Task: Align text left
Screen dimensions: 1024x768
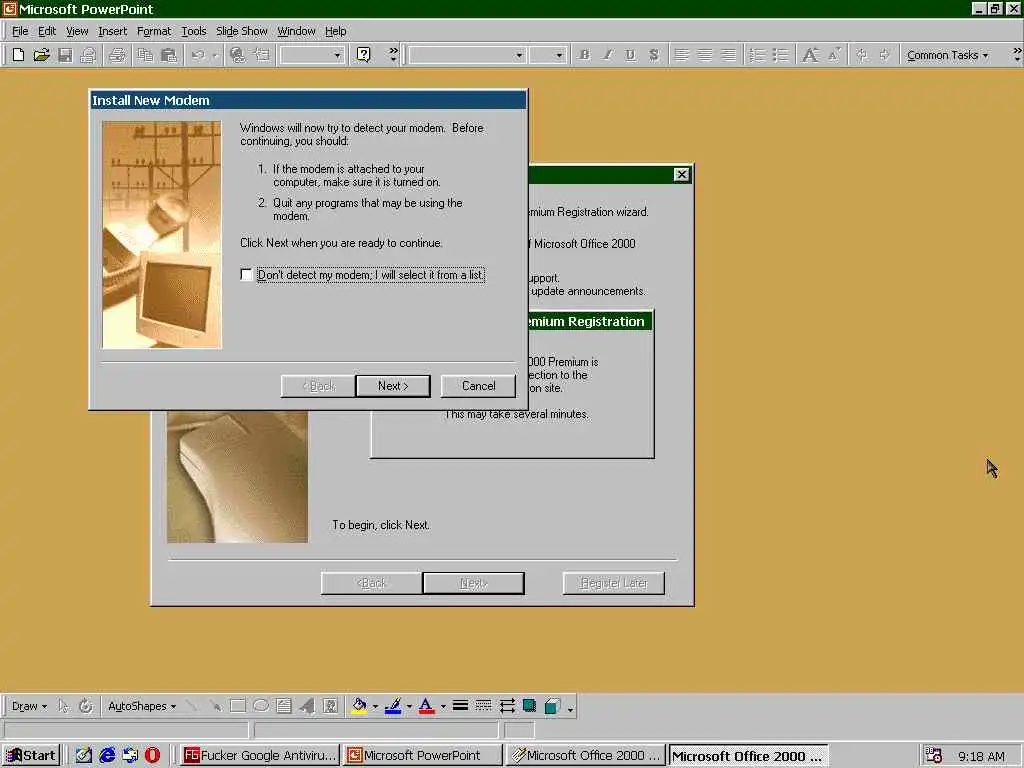Action: [x=681, y=55]
